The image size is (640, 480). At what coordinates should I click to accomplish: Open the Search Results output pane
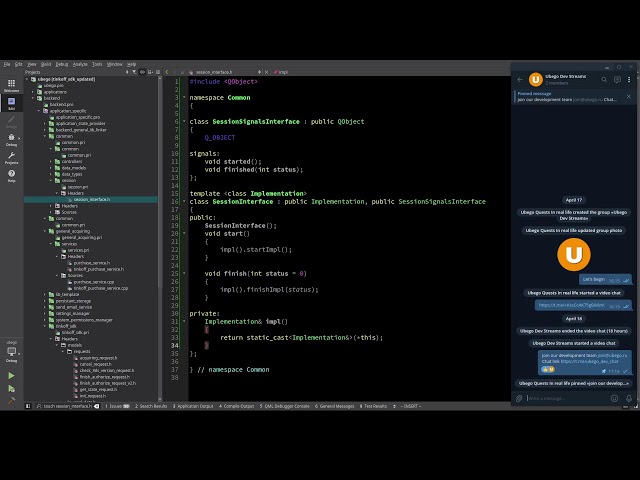pyautogui.click(x=151, y=406)
